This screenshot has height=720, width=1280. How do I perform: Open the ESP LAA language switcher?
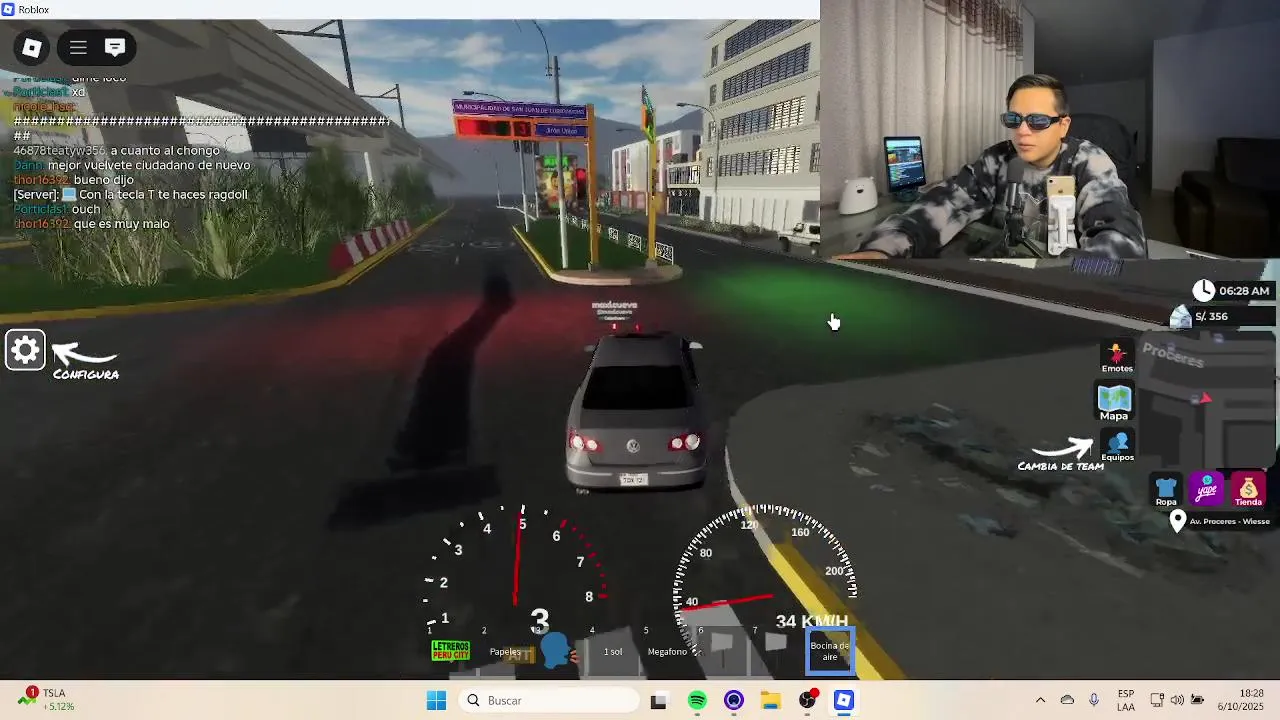pyautogui.click(x=1126, y=700)
